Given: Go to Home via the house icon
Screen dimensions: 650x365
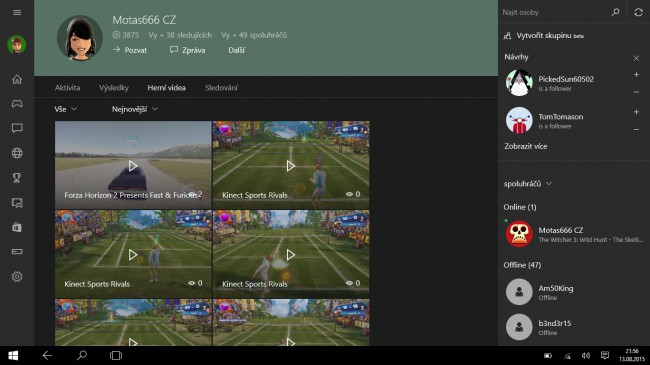Looking at the screenshot, I should pos(17,79).
